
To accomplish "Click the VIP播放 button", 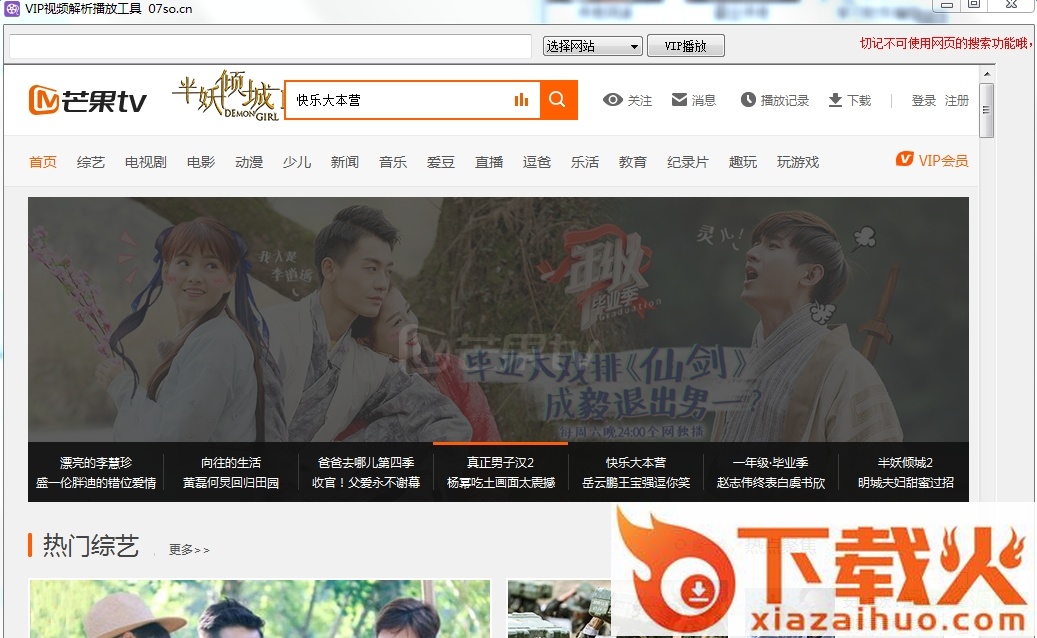I will click(686, 46).
